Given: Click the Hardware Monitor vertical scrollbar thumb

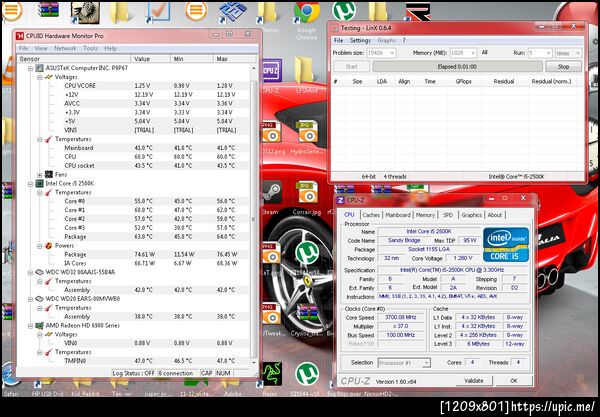Looking at the screenshot, I should click(x=253, y=218).
